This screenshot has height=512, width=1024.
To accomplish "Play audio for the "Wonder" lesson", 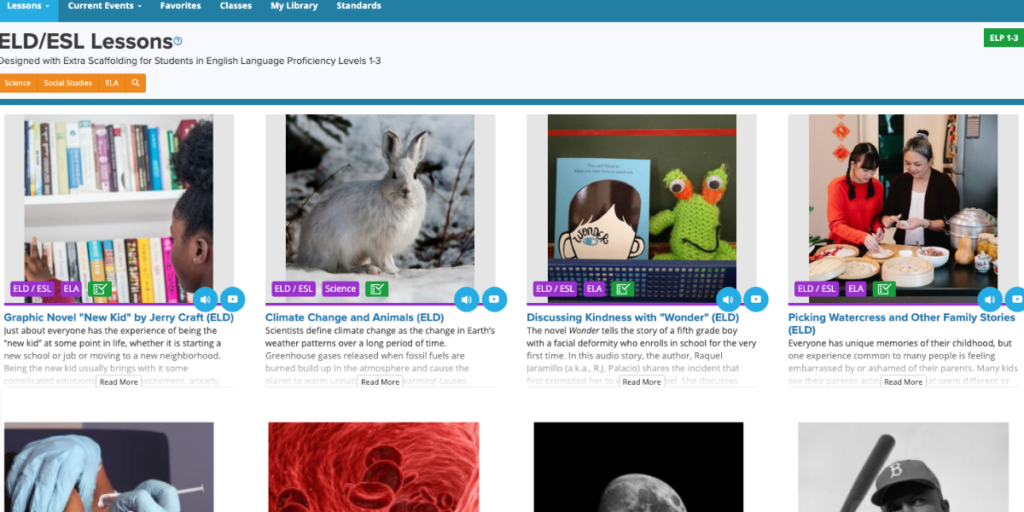I will (x=728, y=300).
